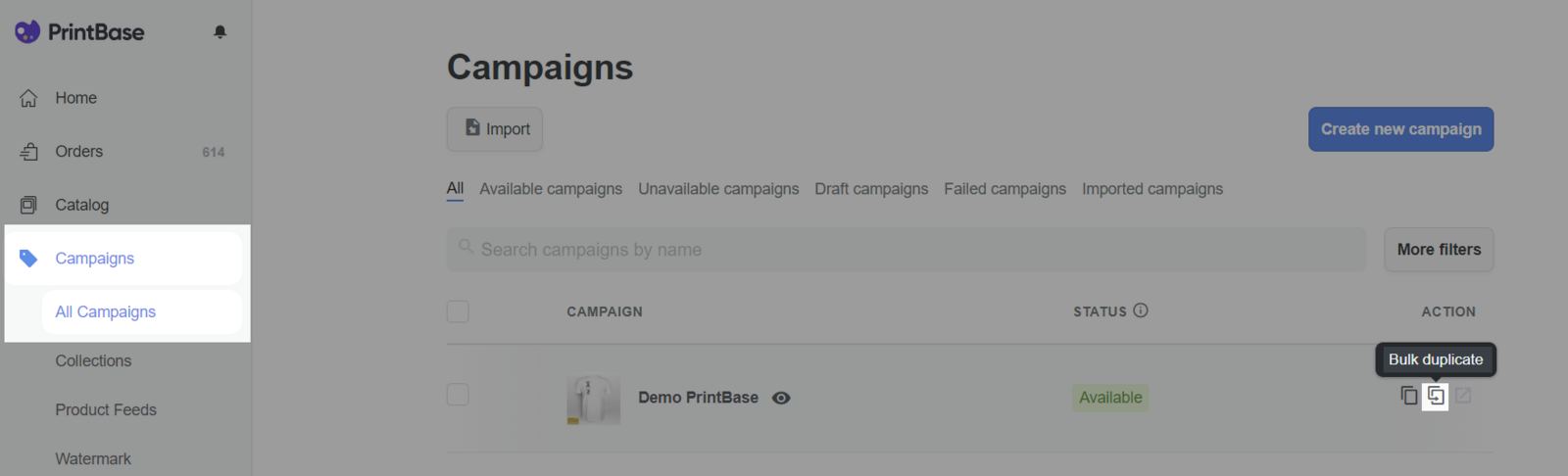
Task: Focus the Search campaigns by name field
Action: [906, 250]
